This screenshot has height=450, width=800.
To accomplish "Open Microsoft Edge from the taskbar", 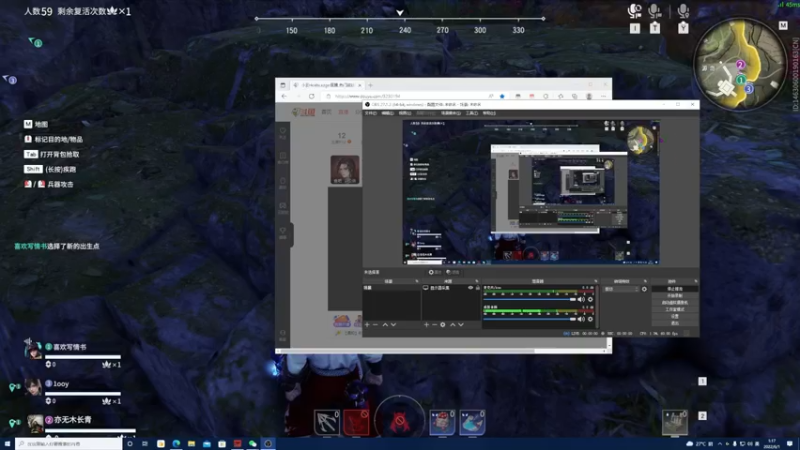I will (x=176, y=443).
